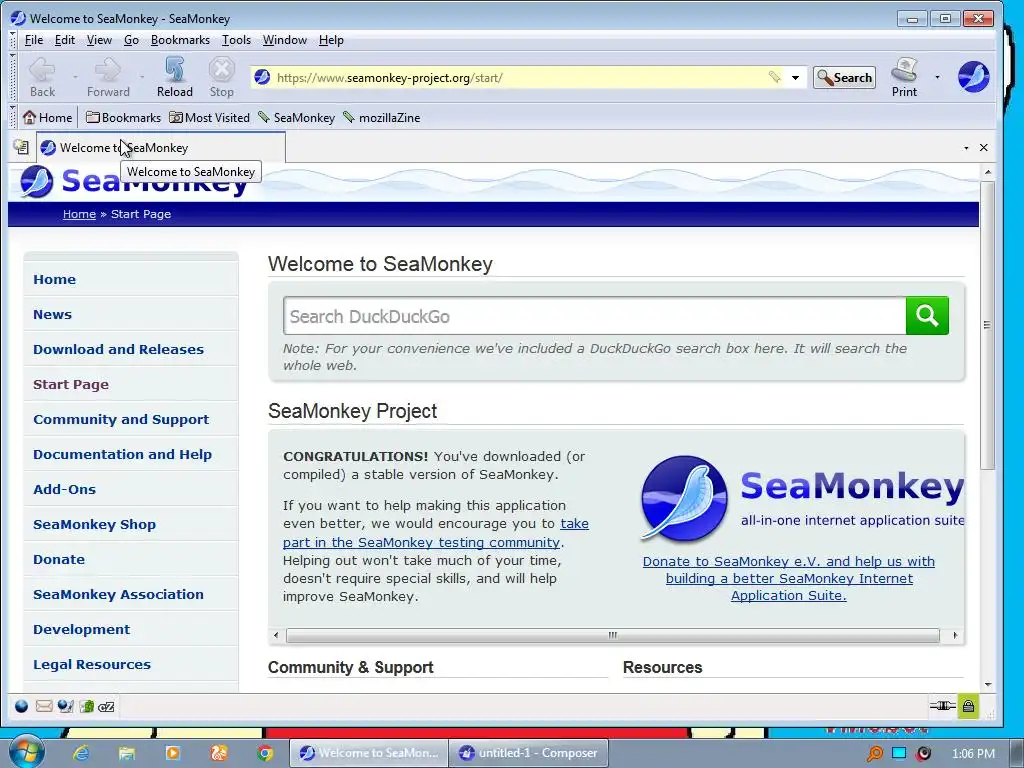The image size is (1024, 768).
Task: Click the Search DuckDuckGo input field
Action: (594, 316)
